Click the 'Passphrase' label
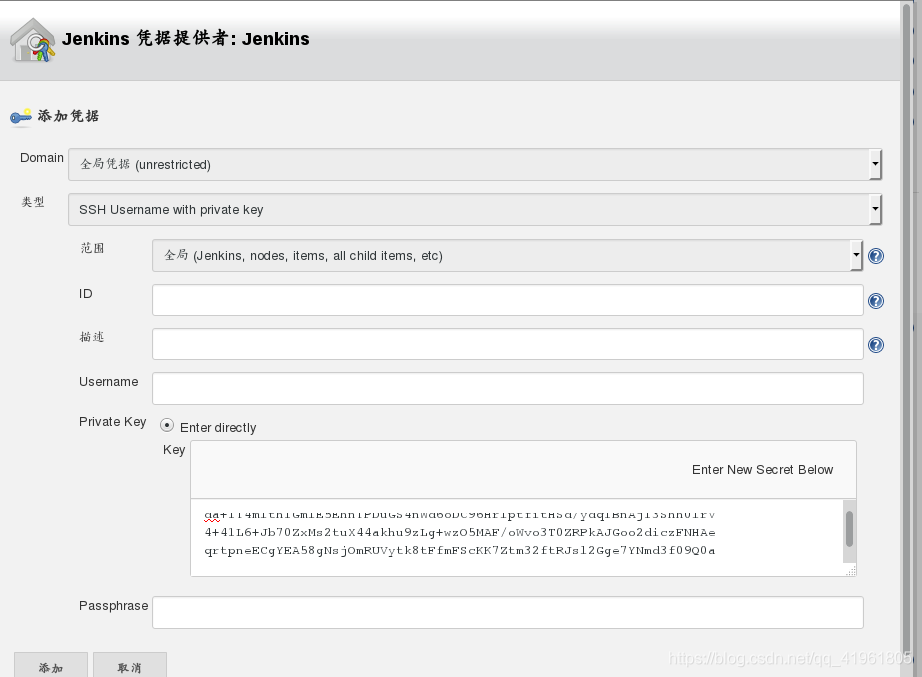 [113, 605]
